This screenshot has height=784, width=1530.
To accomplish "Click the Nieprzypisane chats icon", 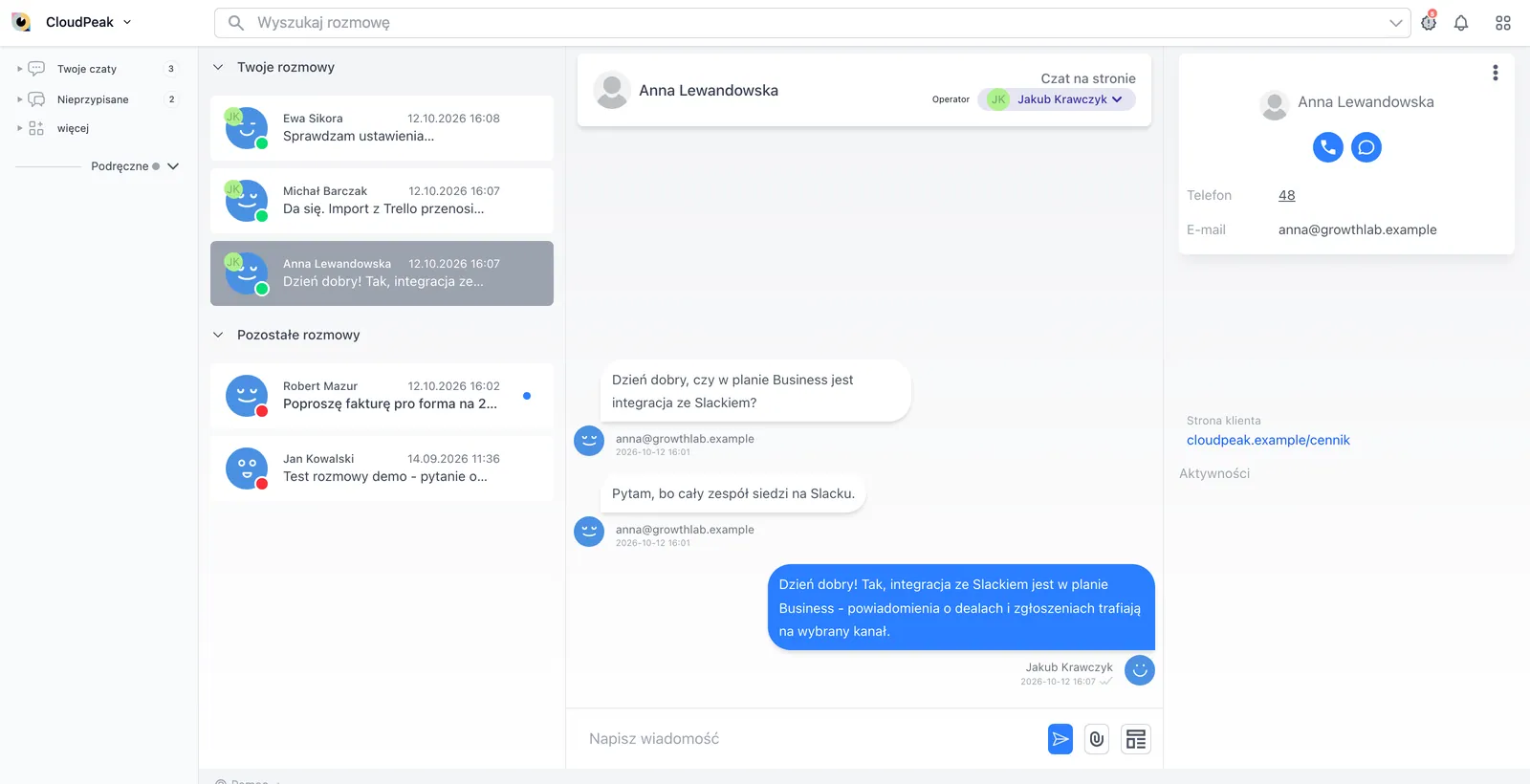I will [x=36, y=99].
